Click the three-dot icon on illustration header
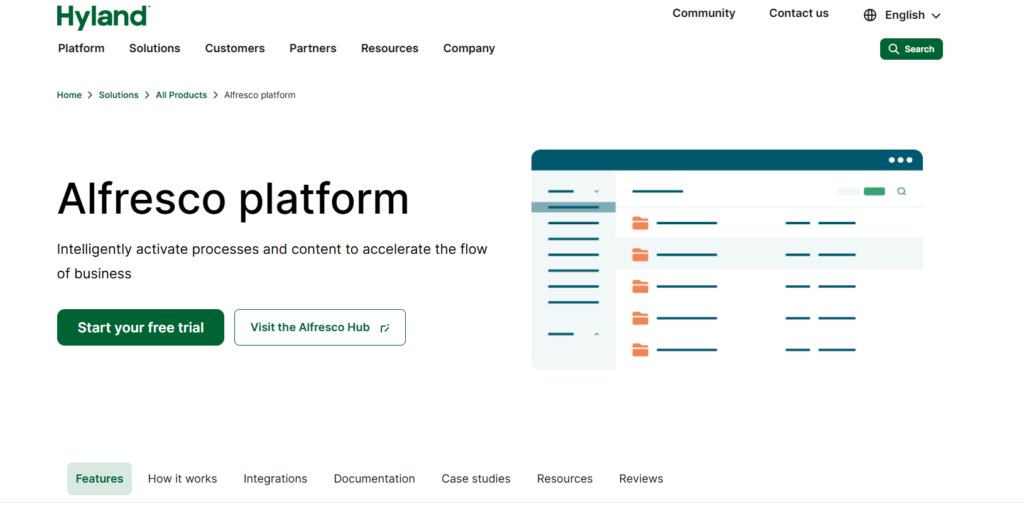Viewport: 1024px width, 519px height. [x=900, y=160]
